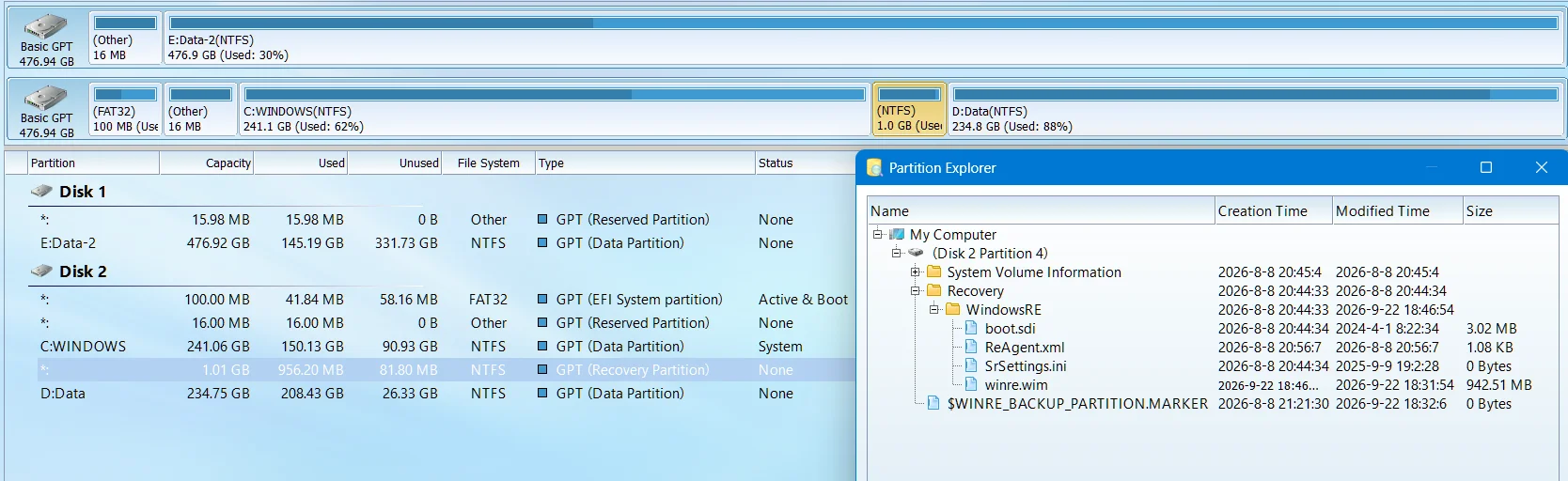Image resolution: width=1568 pixels, height=481 pixels.
Task: Click the Partition Explorer title icon
Action: (x=874, y=167)
